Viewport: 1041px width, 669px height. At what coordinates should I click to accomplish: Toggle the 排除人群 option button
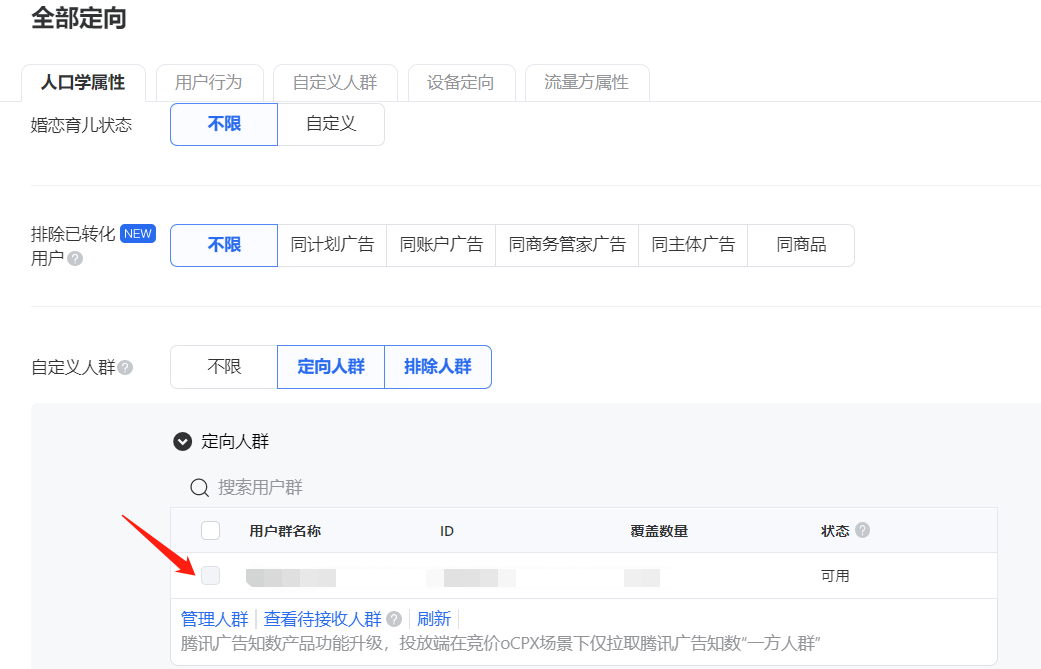438,366
